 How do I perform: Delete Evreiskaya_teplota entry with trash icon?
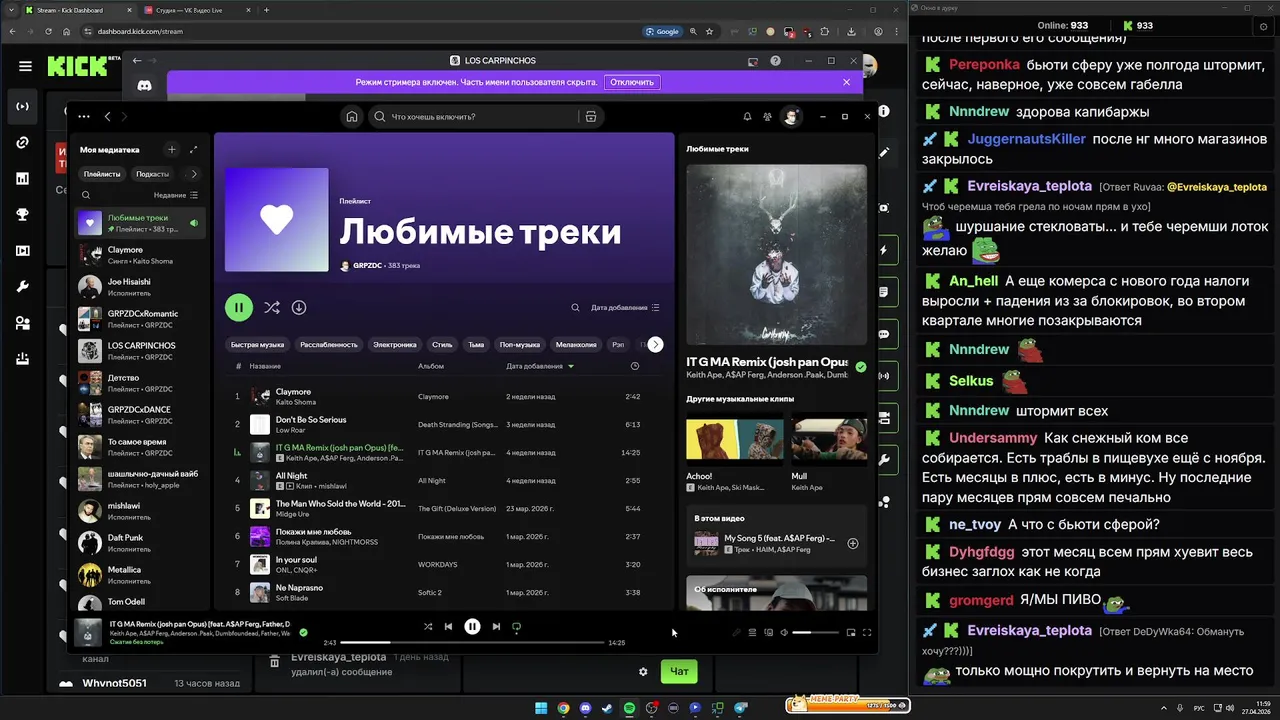tap(274, 662)
